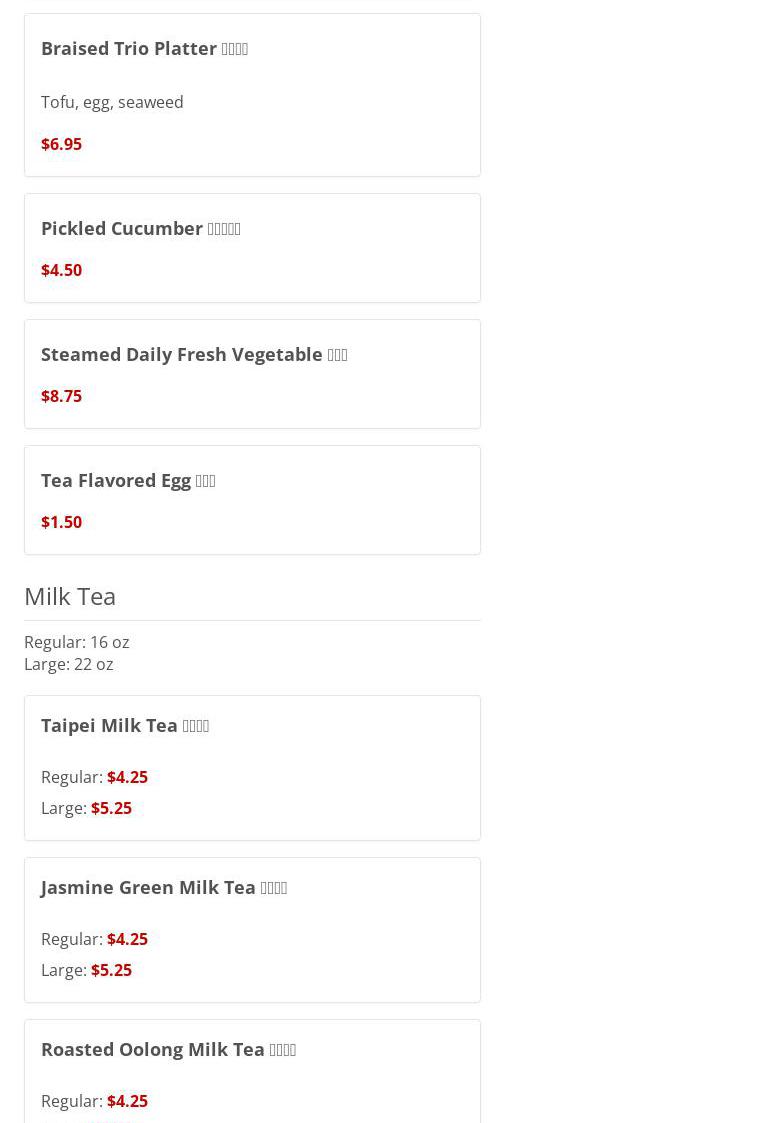Pick Regular $4.25 Taipei Milk Tea
The height and width of the screenshot is (1123, 770).
(x=127, y=777)
